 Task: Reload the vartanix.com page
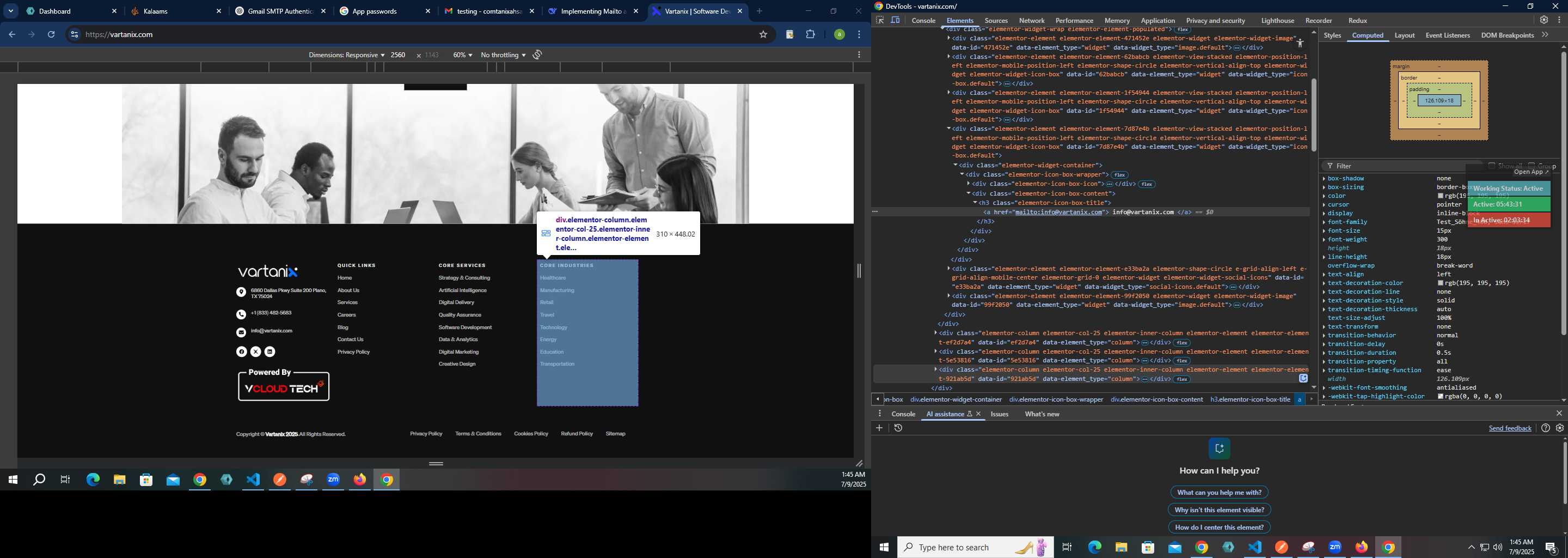pos(52,35)
